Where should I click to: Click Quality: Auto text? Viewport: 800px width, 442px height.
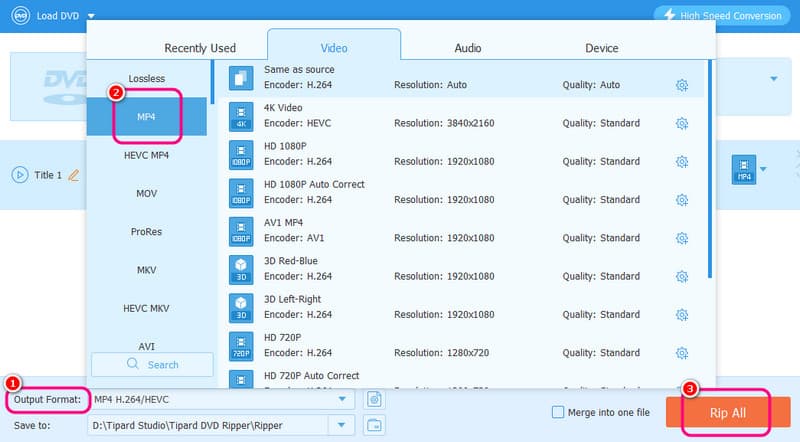(591, 85)
